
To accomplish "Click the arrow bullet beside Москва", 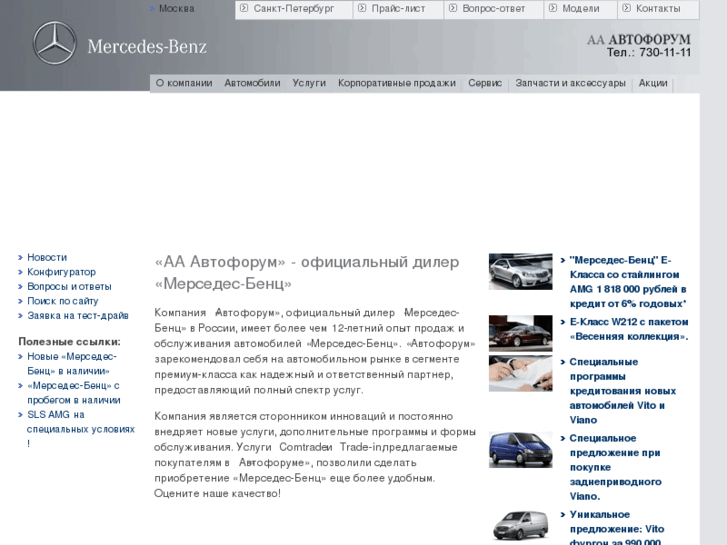I will pyautogui.click(x=153, y=8).
